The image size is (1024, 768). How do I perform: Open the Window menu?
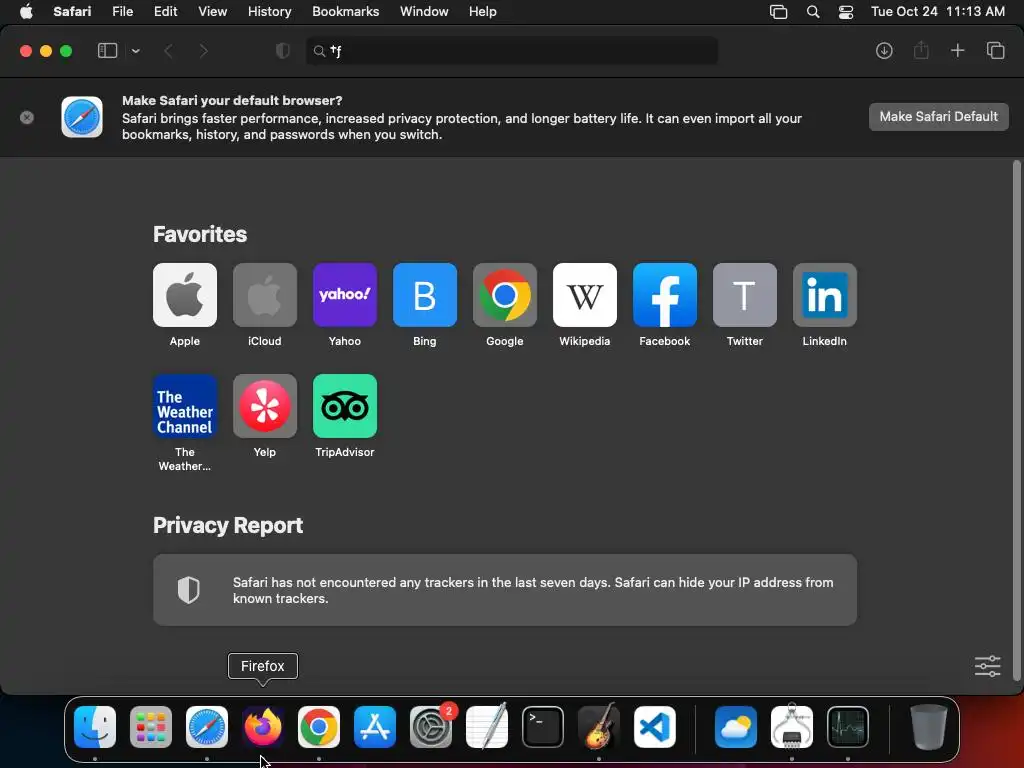424,12
